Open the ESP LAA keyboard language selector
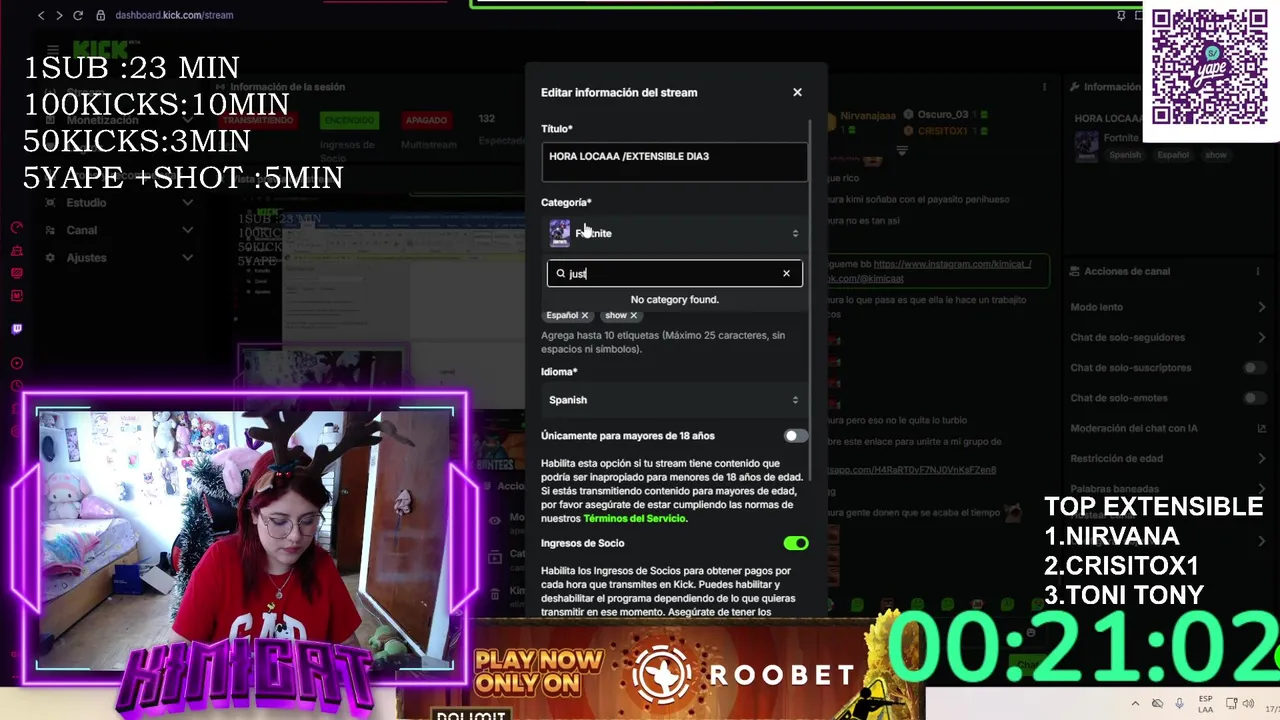The height and width of the screenshot is (720, 1280). (x=1206, y=703)
